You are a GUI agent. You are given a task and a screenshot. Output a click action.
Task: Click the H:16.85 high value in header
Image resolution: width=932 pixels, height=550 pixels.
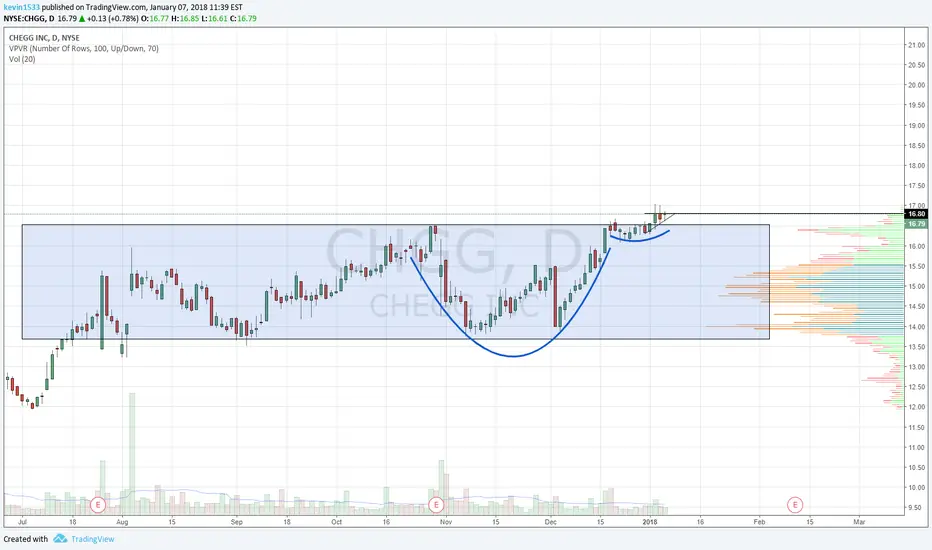point(185,18)
